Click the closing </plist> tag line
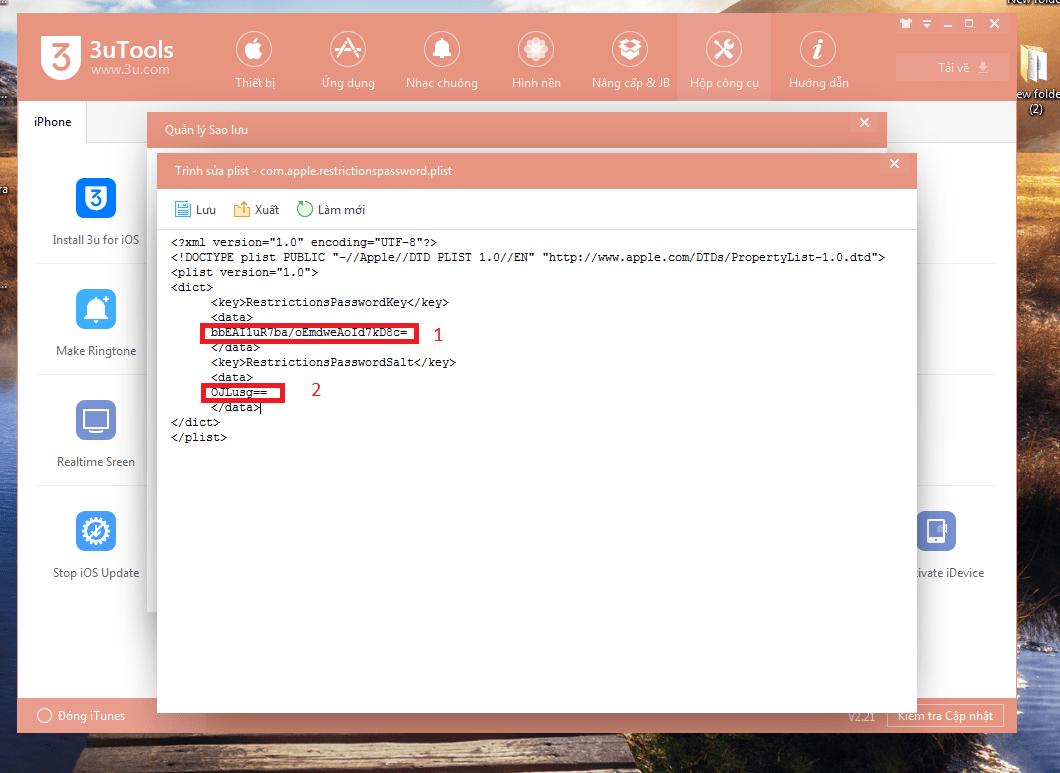1060x773 pixels. (199, 438)
